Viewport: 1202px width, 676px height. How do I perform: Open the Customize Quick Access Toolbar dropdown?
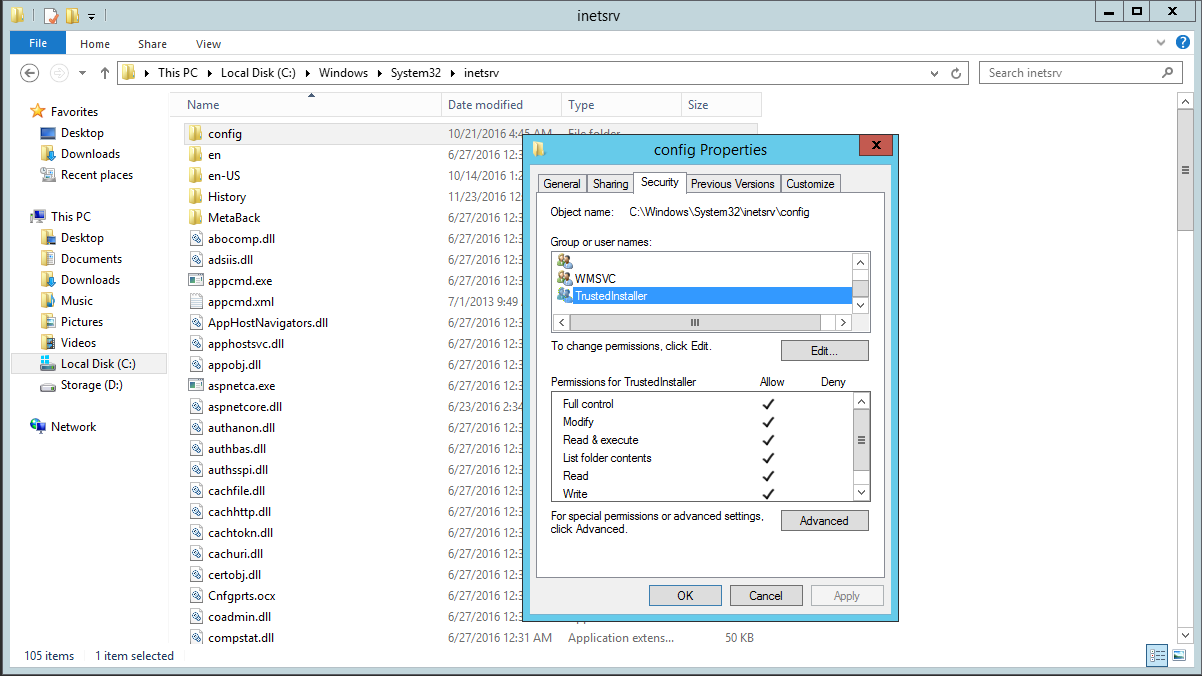[x=91, y=17]
